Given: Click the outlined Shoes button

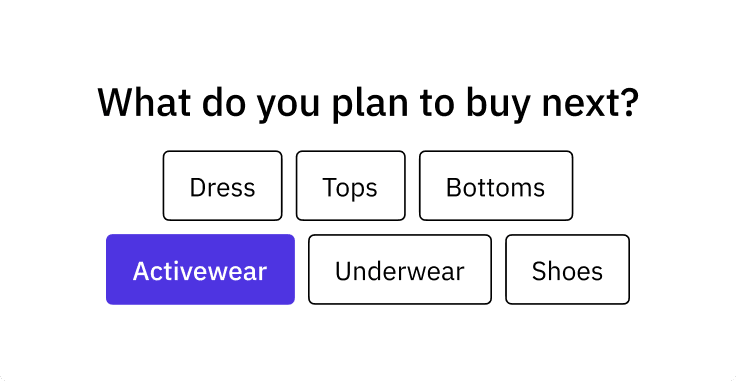Looking at the screenshot, I should pos(567,269).
